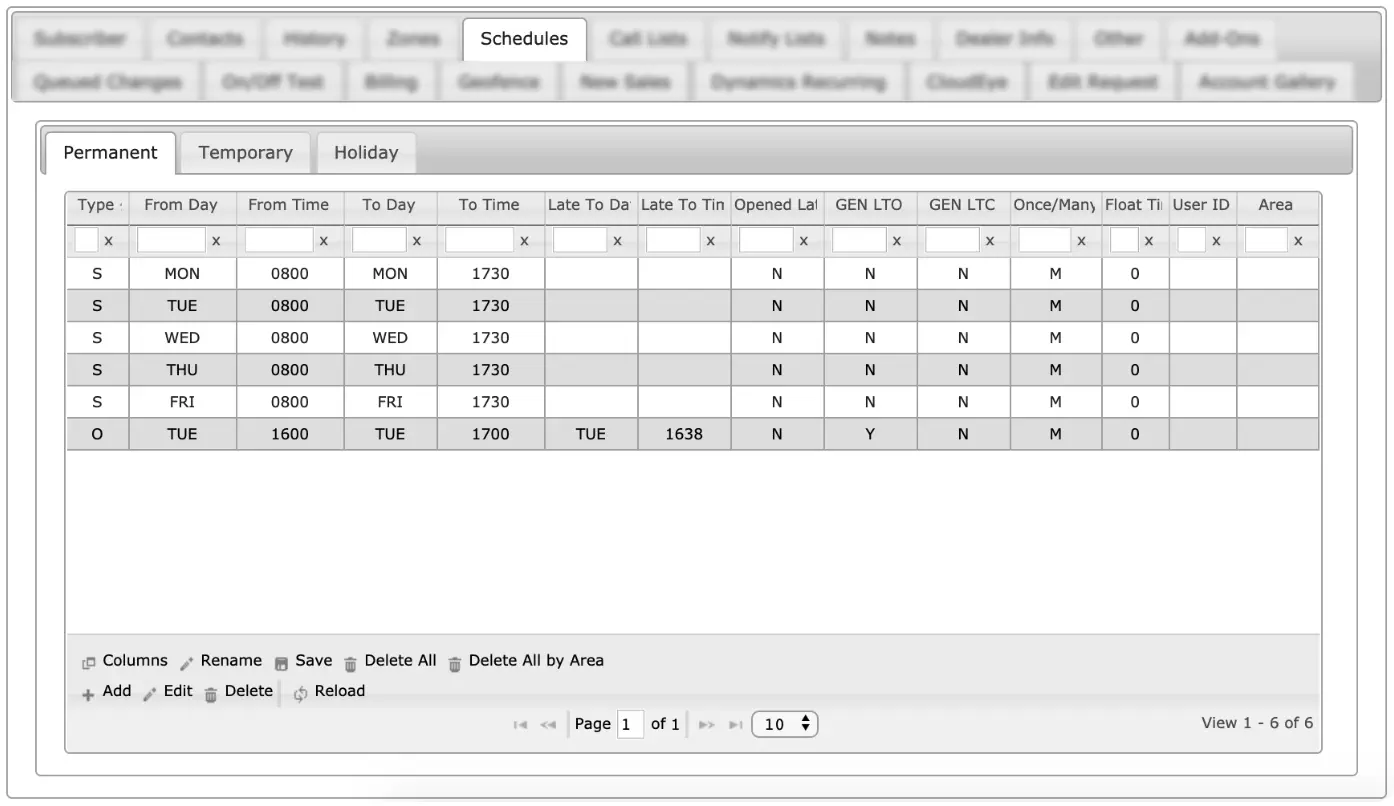The height and width of the screenshot is (806, 1394).
Task: Click the 1638 Late To Time cell
Action: (684, 434)
